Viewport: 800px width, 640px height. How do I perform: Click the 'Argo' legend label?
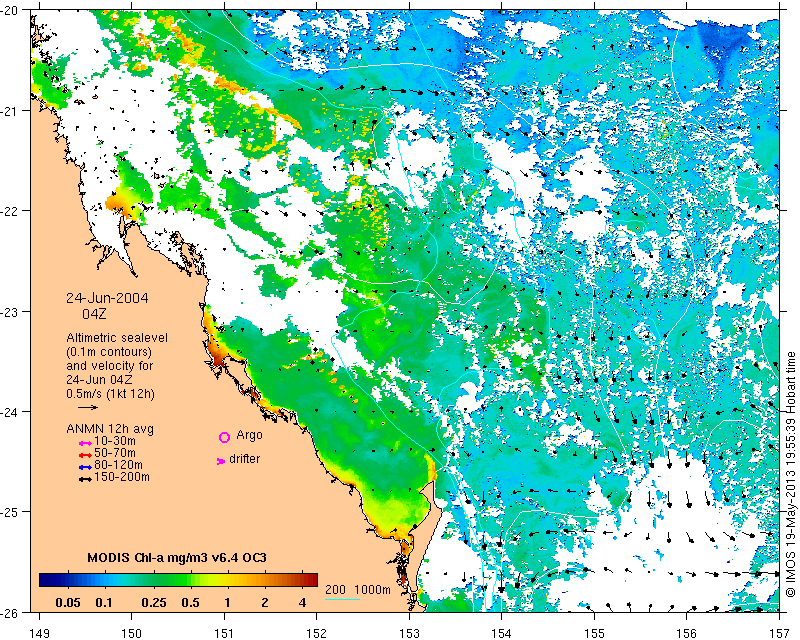click(x=249, y=435)
